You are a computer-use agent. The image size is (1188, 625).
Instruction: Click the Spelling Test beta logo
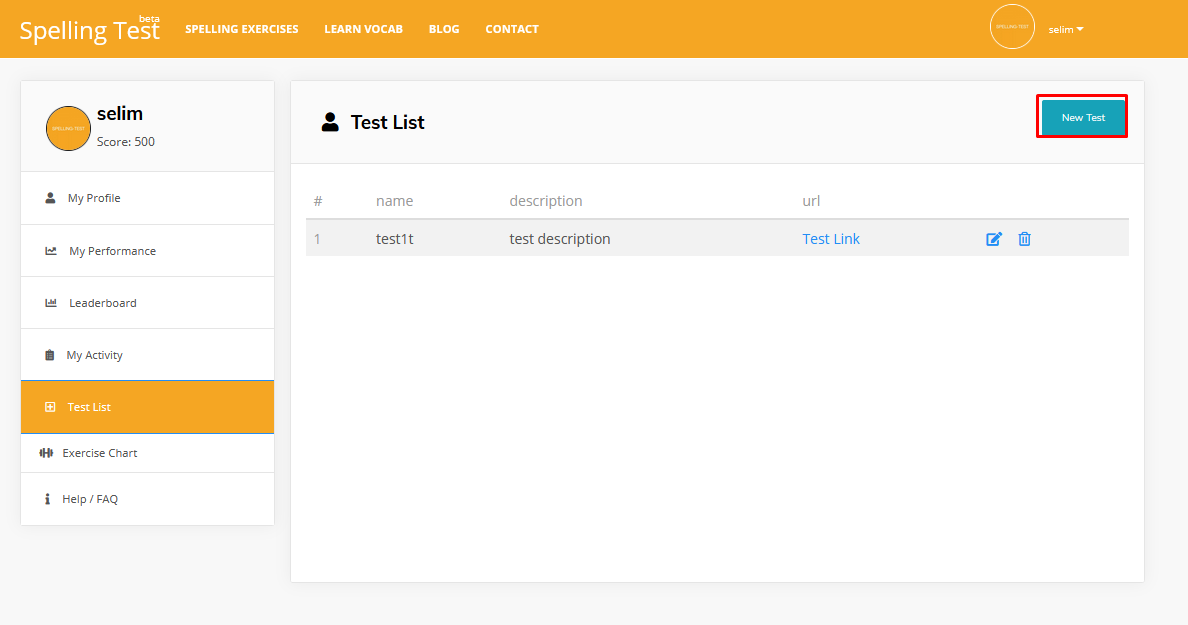tap(89, 30)
